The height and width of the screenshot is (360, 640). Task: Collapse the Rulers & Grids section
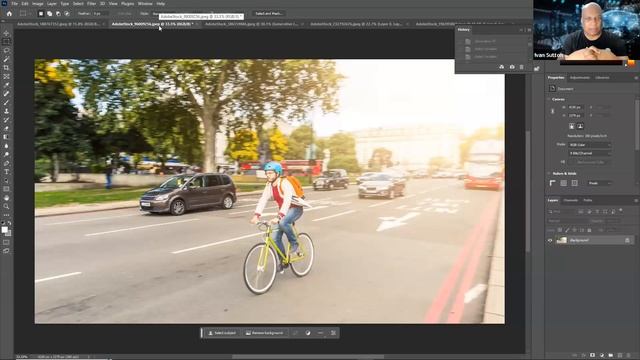tap(549, 173)
